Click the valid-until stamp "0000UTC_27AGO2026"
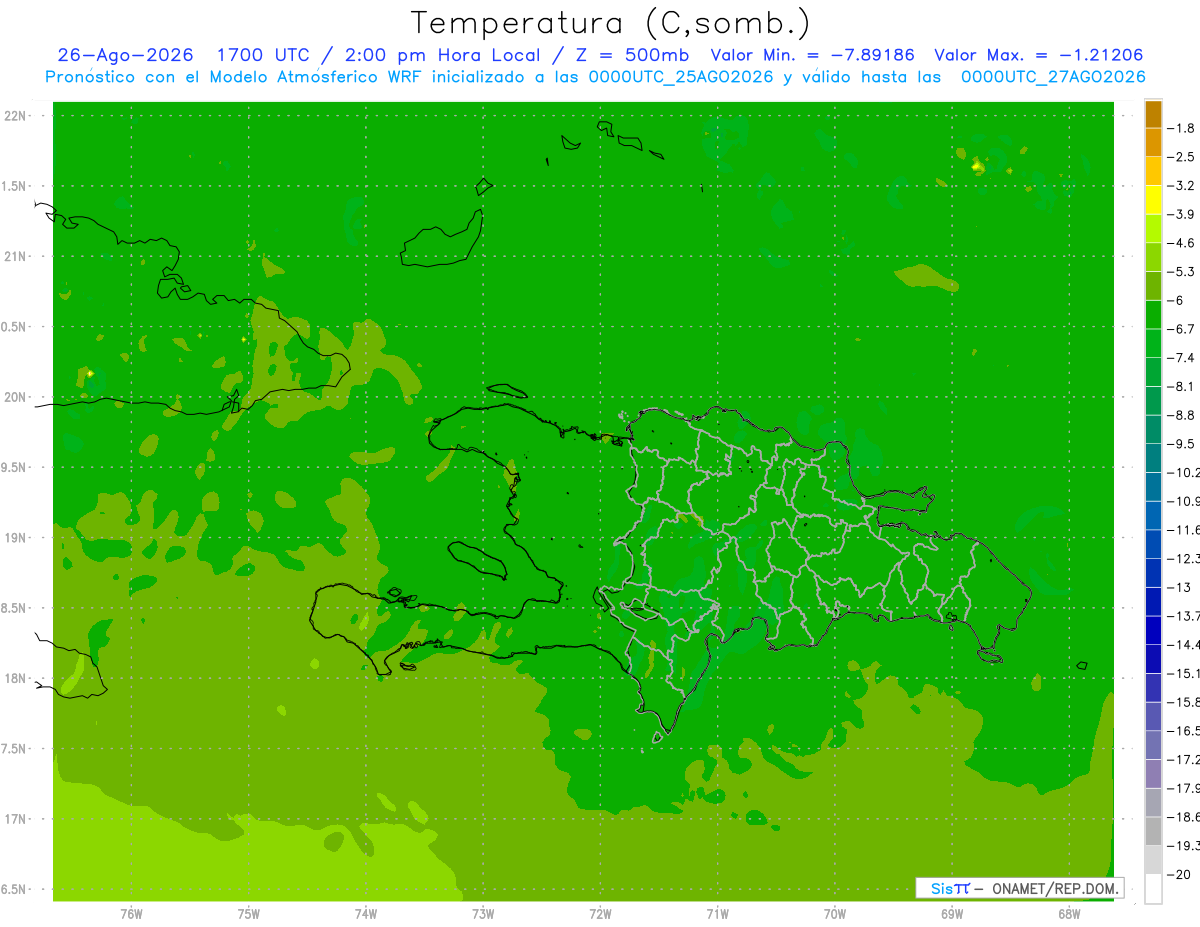Screen dimensions: 1200x927 [x=1053, y=77]
